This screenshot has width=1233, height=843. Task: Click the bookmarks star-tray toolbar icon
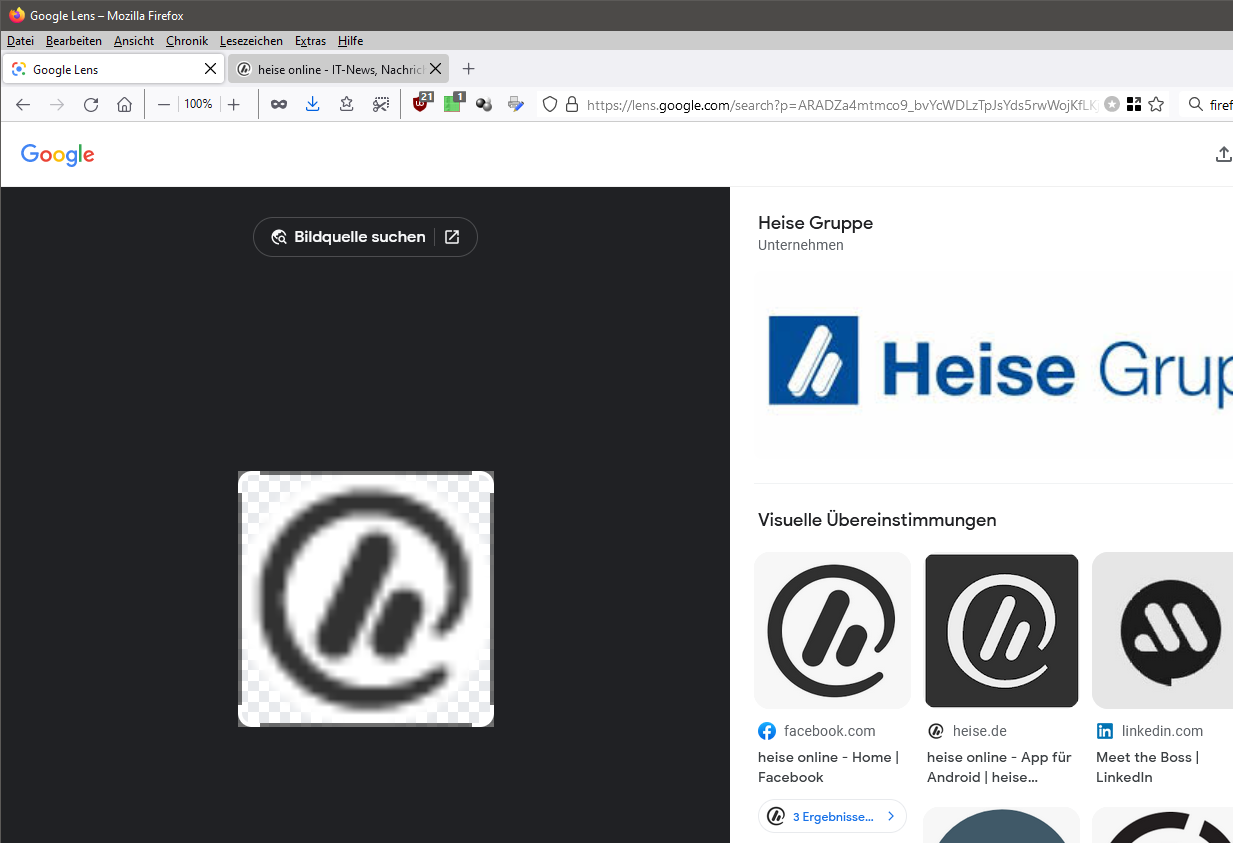[346, 104]
